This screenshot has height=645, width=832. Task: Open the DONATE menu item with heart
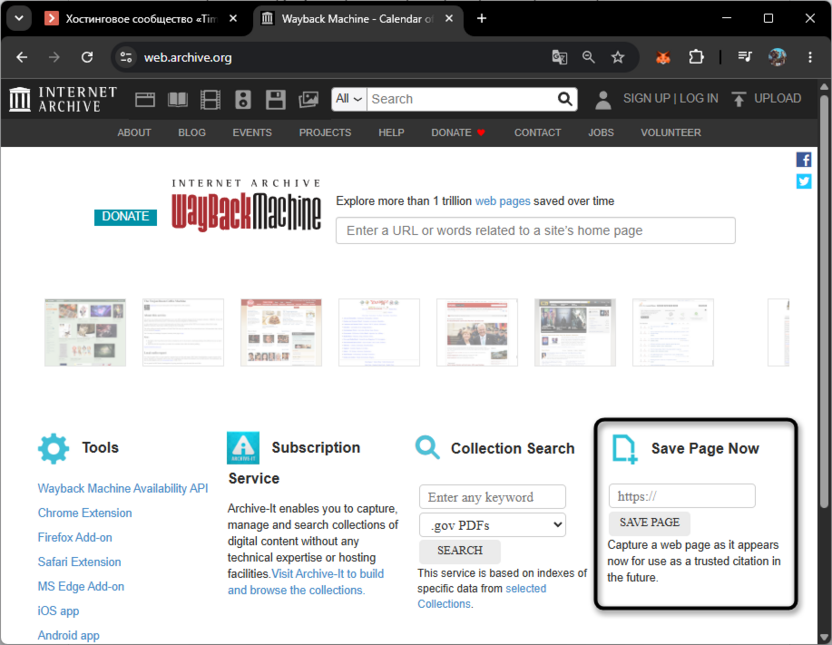[x=458, y=133]
